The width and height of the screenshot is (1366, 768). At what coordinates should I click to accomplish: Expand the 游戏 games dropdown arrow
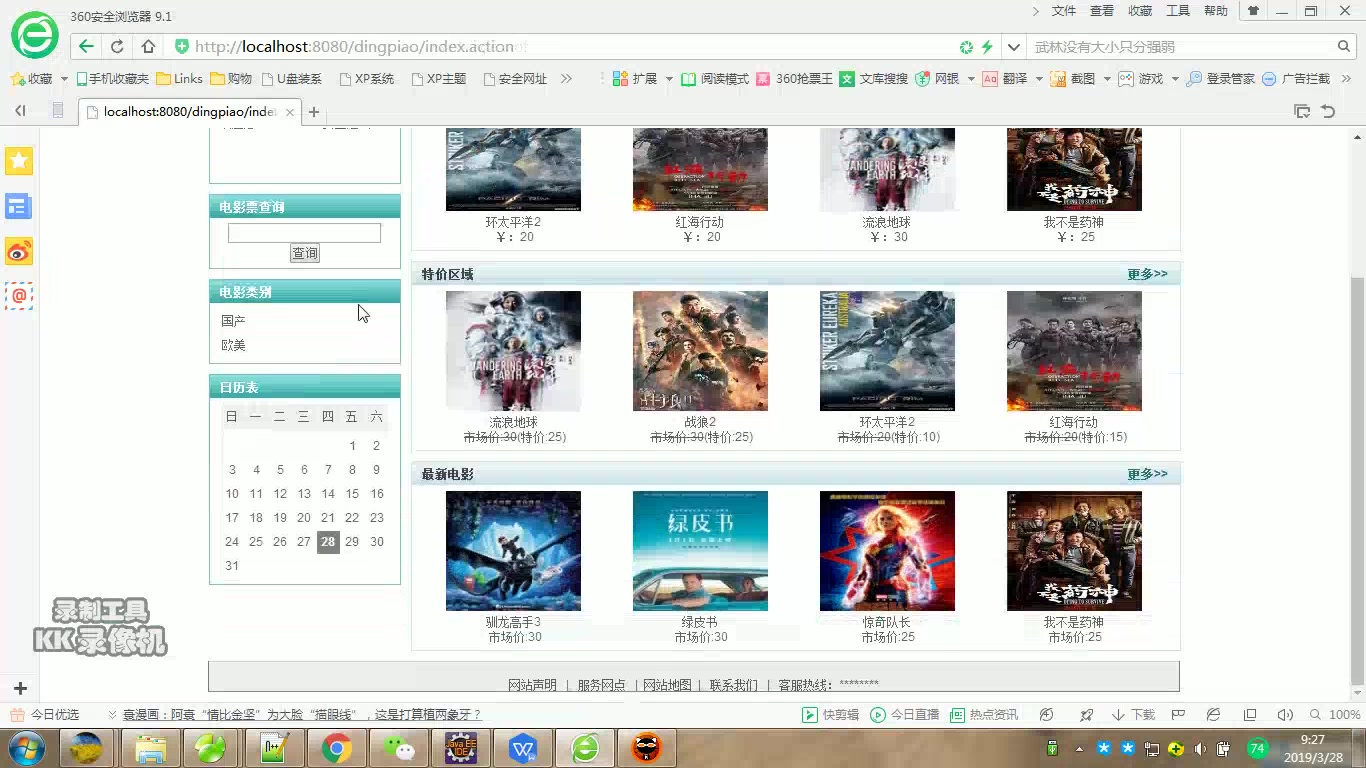[x=1175, y=78]
